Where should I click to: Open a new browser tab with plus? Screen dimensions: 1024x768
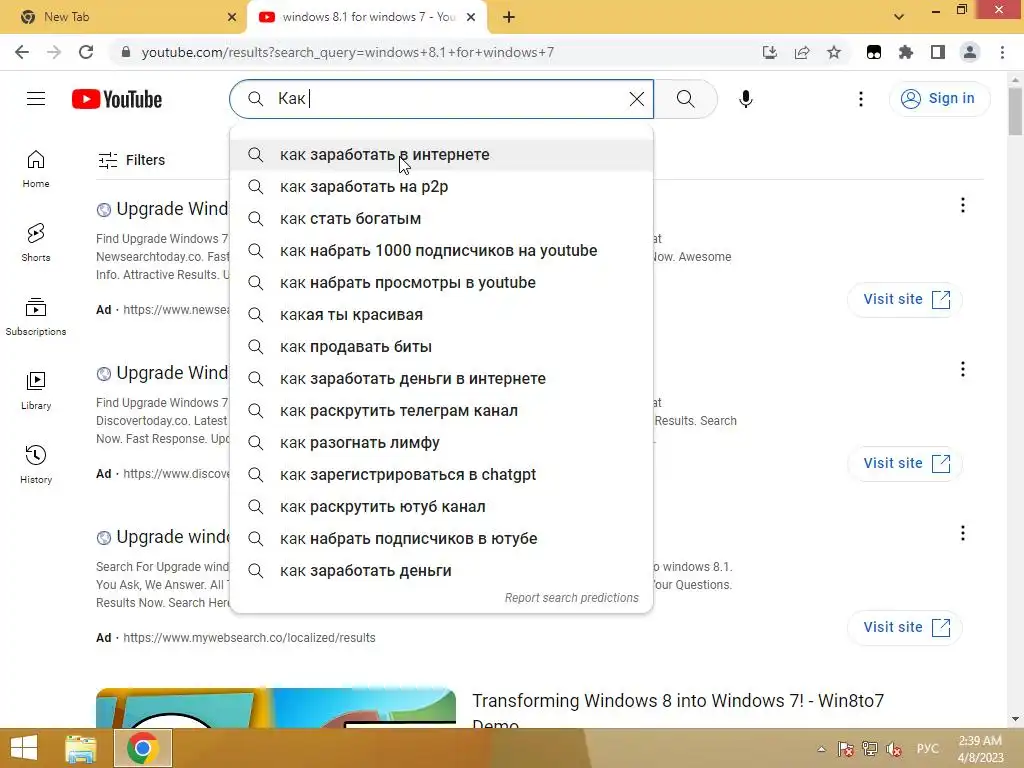point(509,17)
